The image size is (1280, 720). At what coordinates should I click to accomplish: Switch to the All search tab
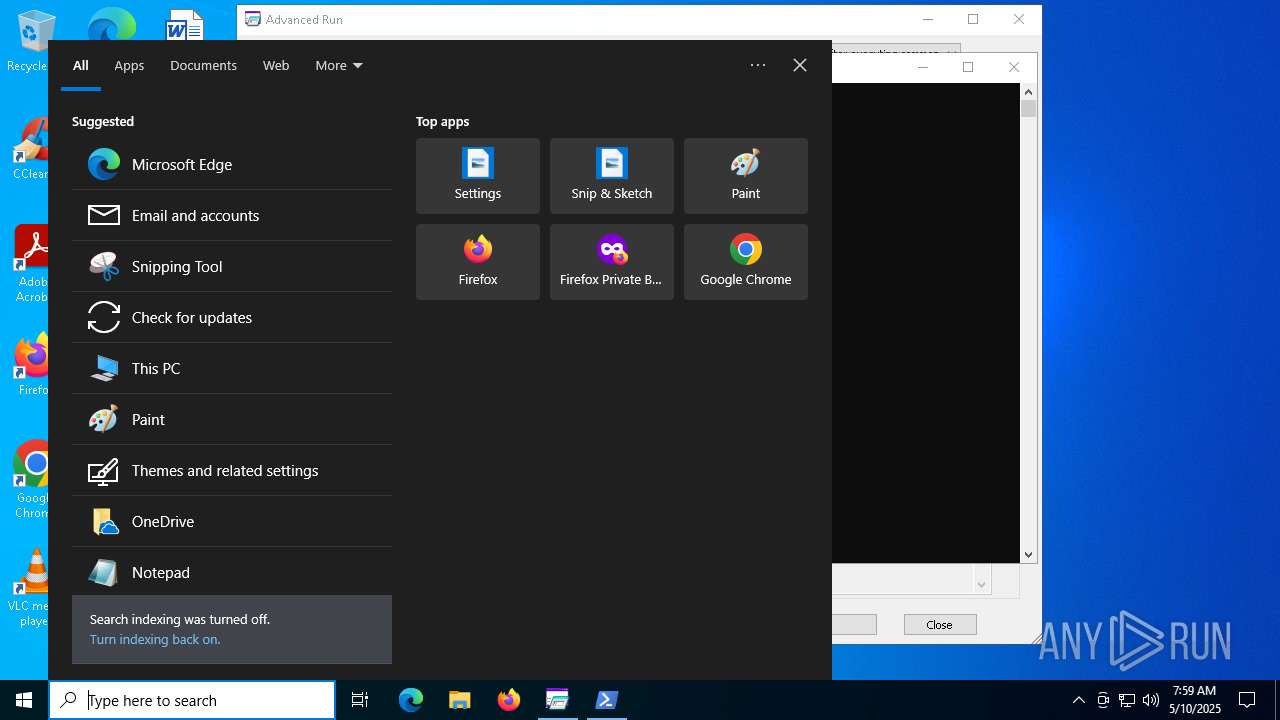(81, 65)
